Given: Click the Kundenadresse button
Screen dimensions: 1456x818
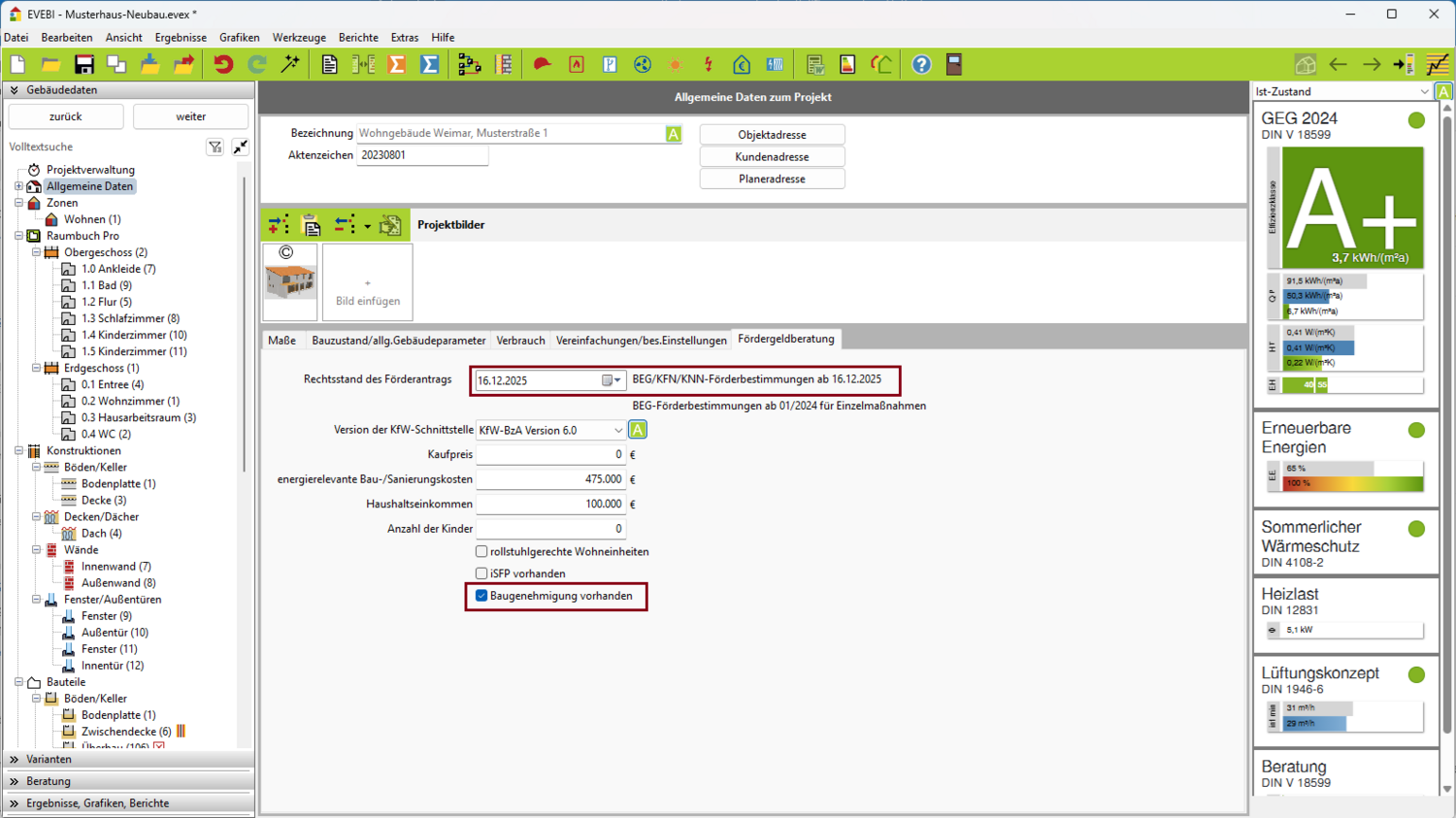Looking at the screenshot, I should [772, 157].
